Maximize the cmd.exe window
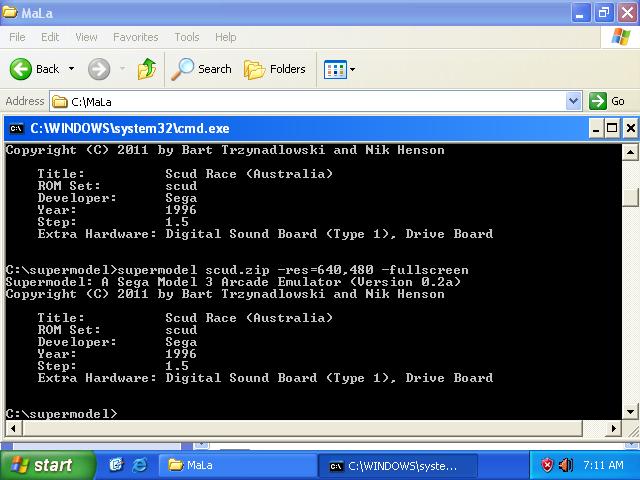640x480 pixels. (x=612, y=129)
